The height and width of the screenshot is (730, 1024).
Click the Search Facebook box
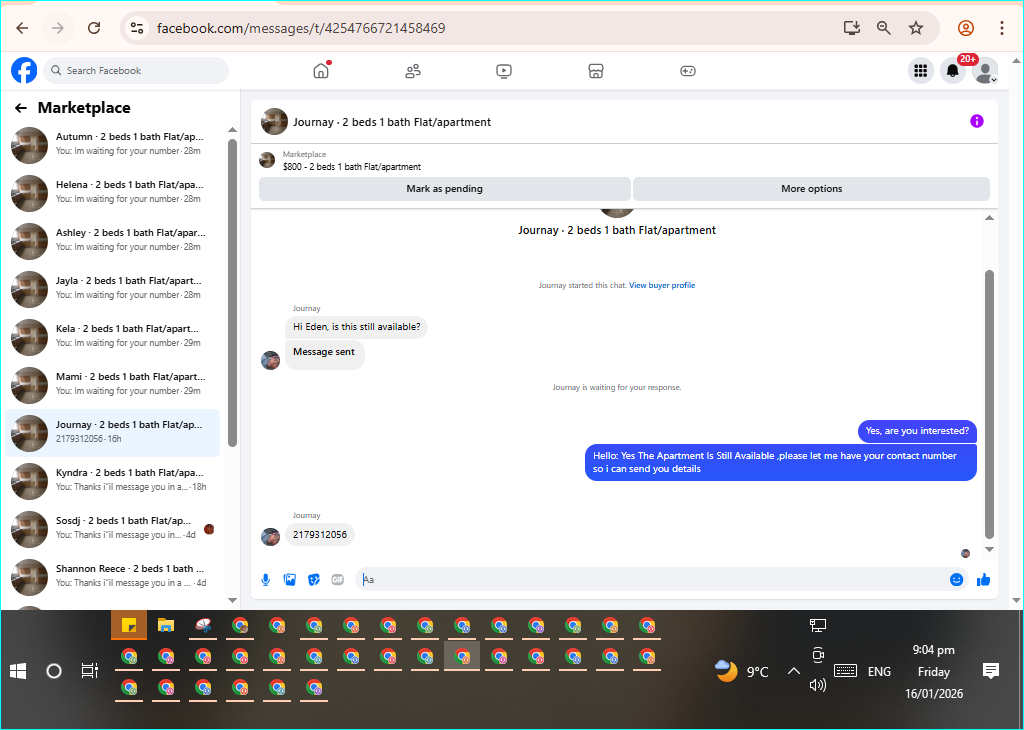tap(136, 71)
